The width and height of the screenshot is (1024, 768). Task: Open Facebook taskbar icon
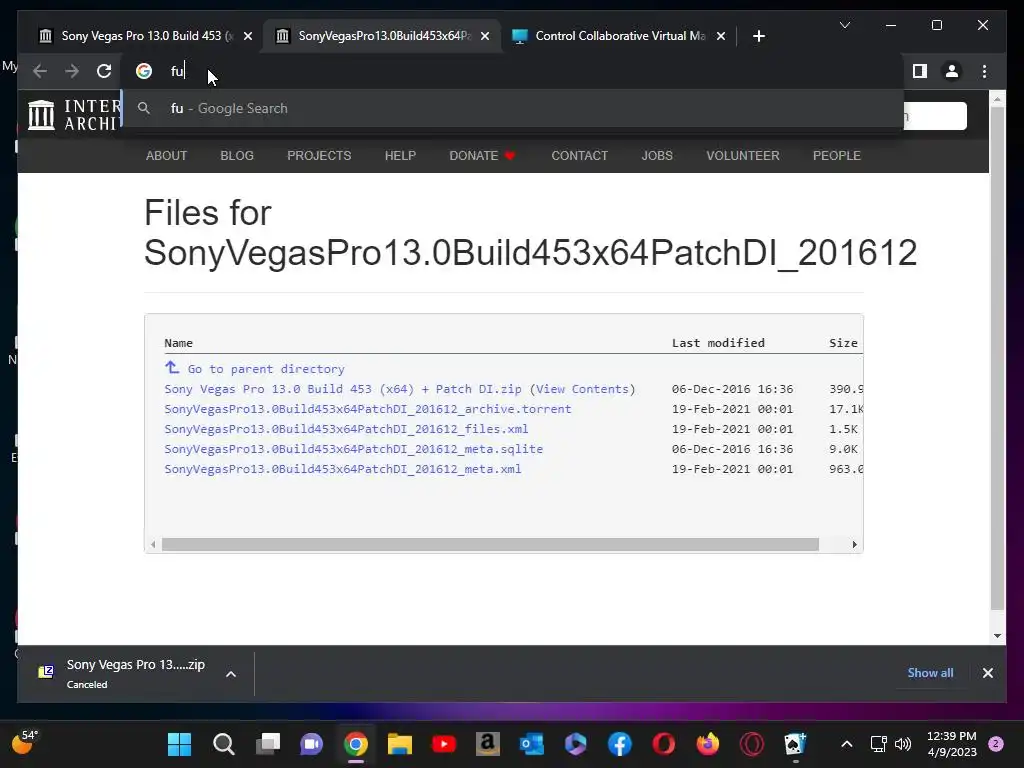coord(620,744)
